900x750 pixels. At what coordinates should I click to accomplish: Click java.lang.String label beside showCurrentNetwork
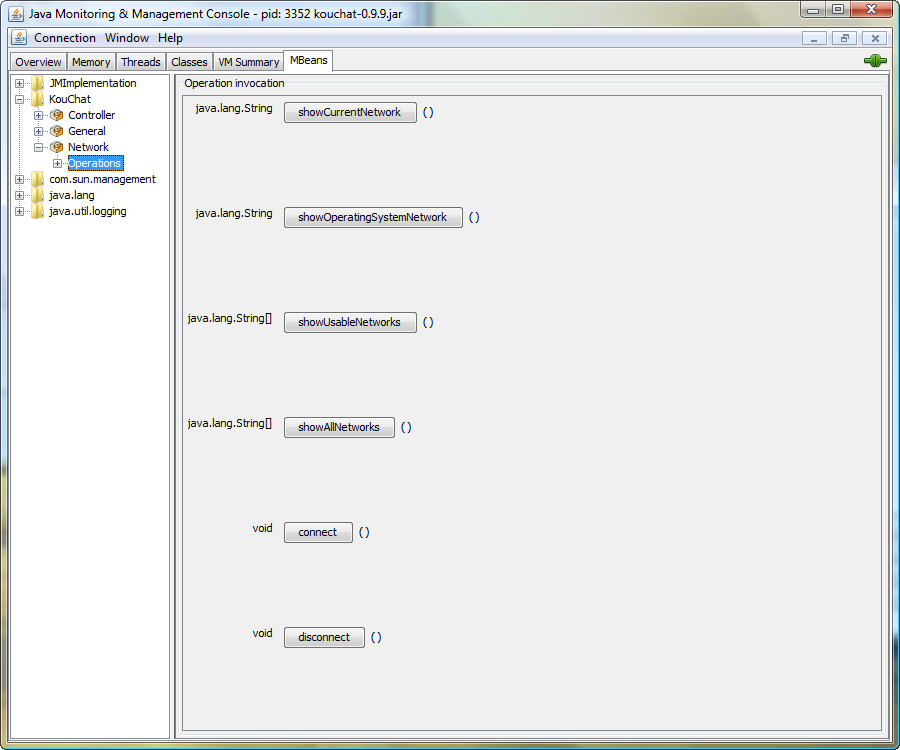coord(234,108)
